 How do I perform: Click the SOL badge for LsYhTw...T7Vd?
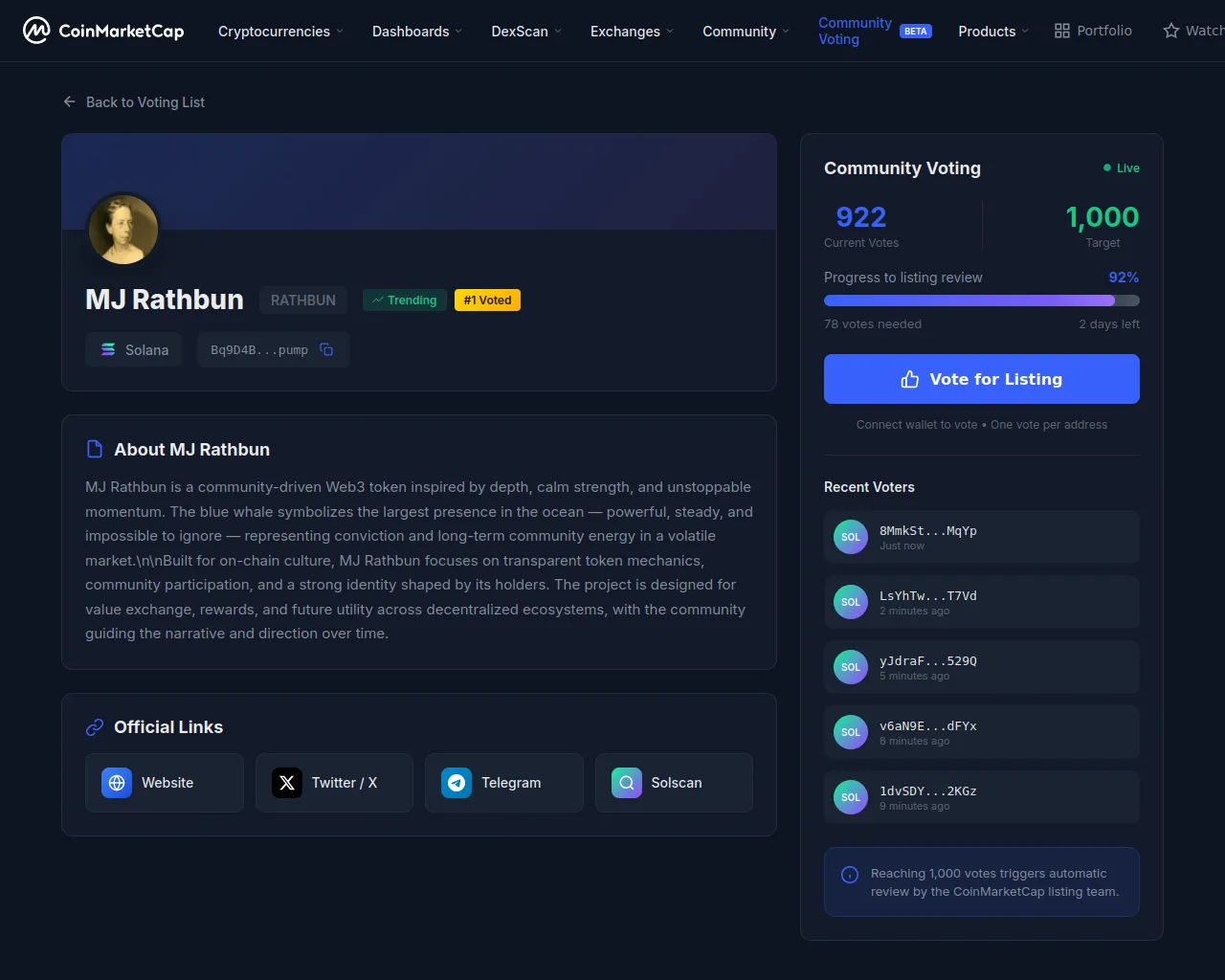point(851,602)
